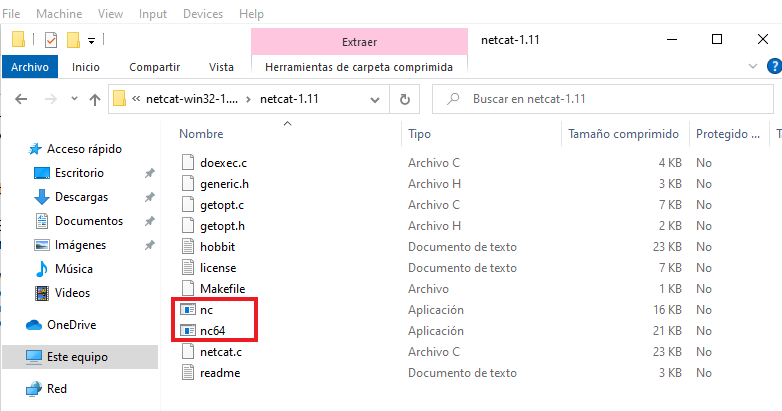782x411 pixels.
Task: Select the getopt.c file icon
Action: tap(188, 205)
